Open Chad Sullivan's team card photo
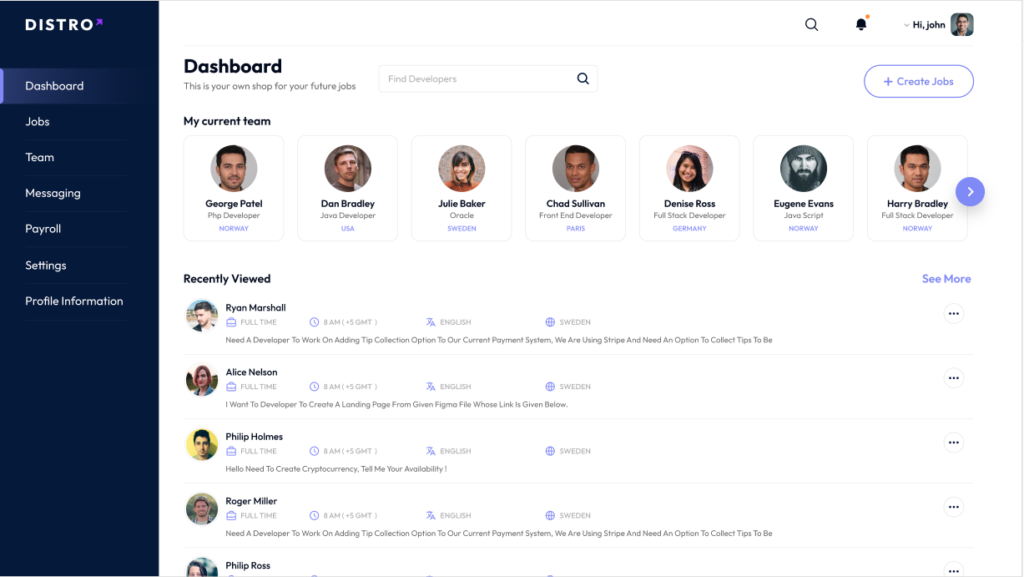The height and width of the screenshot is (577, 1024). [x=575, y=168]
